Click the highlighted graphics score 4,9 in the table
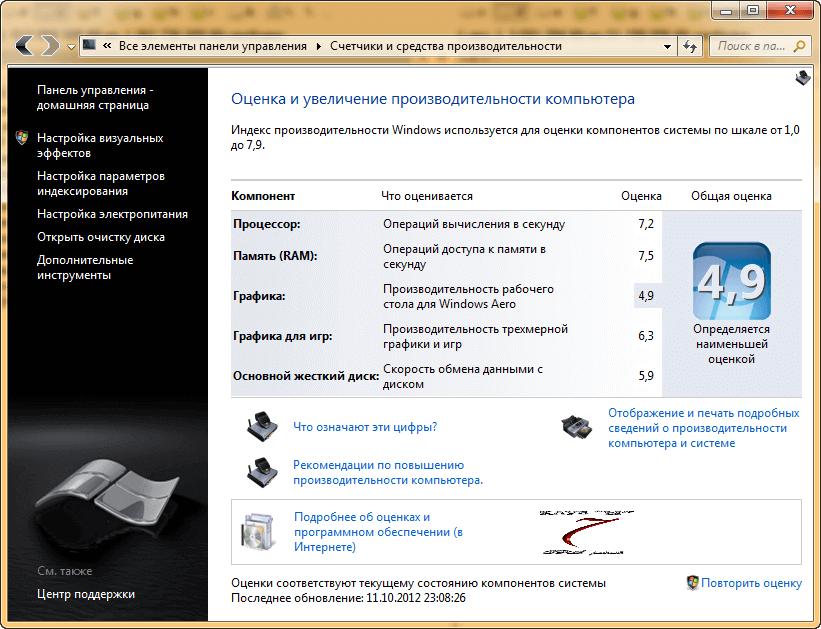Viewport: 821px width, 629px height. (646, 296)
